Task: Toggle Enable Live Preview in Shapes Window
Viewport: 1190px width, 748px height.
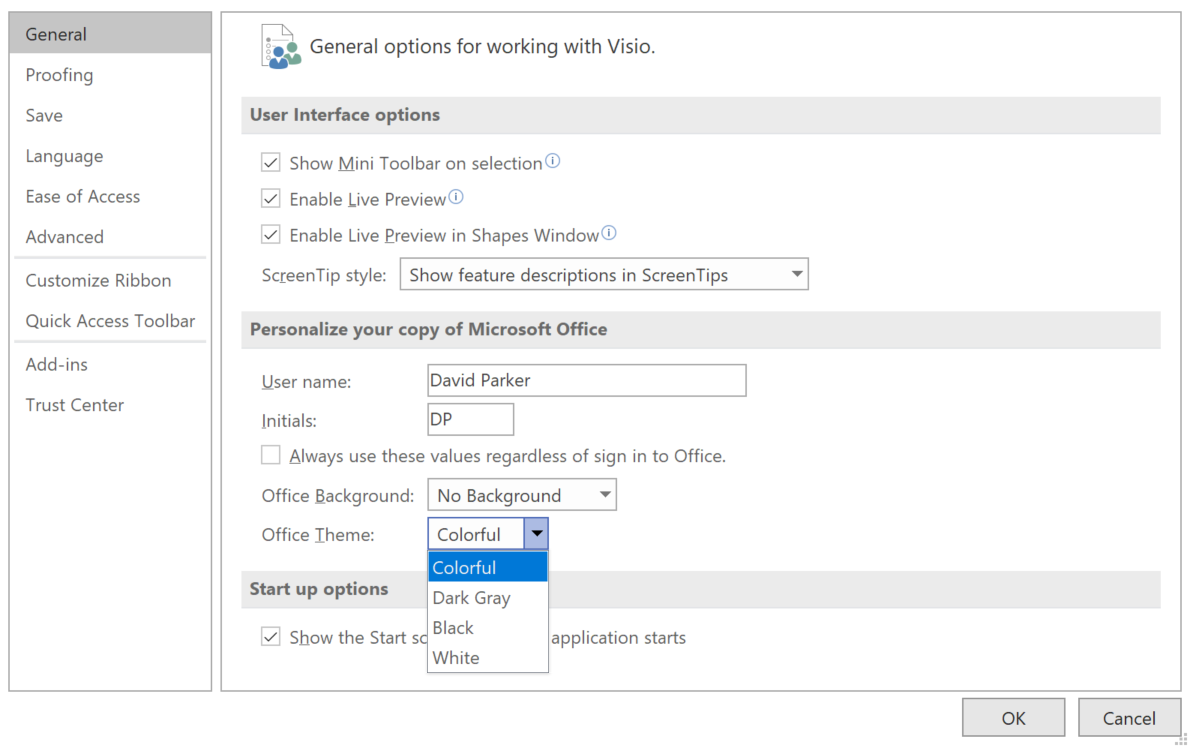Action: coord(270,233)
